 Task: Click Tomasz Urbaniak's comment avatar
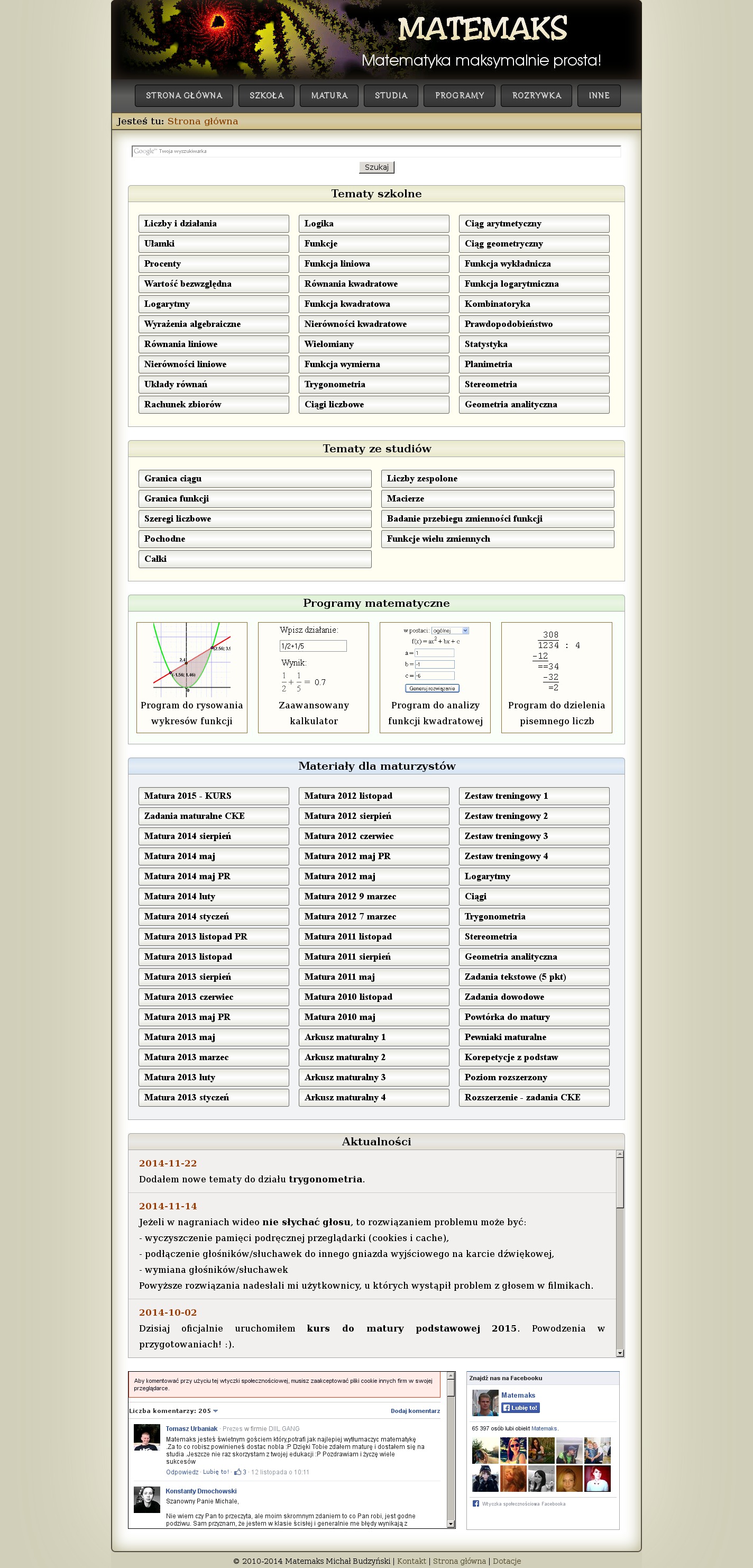coord(146,1437)
